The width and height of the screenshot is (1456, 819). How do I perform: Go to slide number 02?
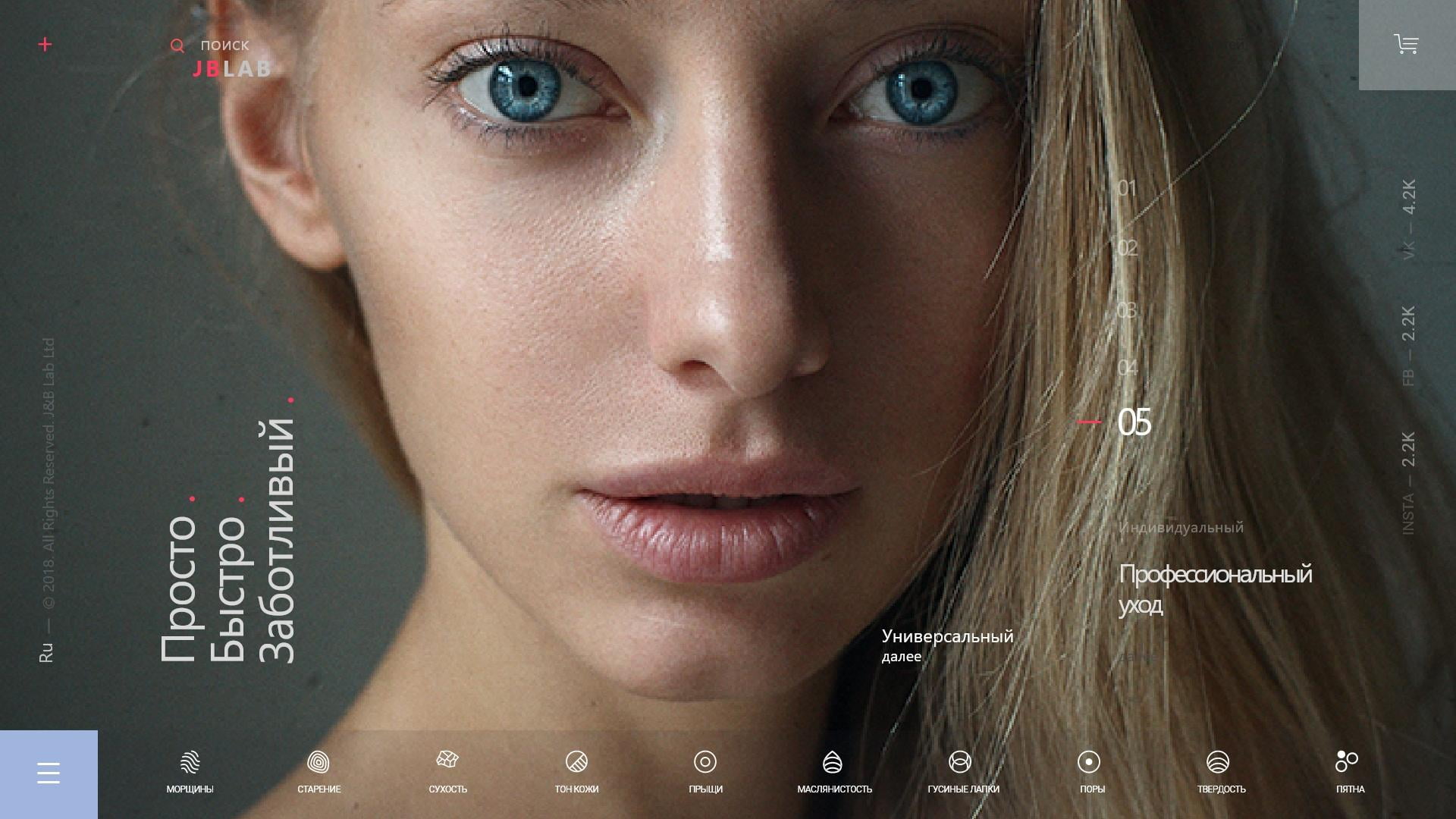click(1127, 248)
